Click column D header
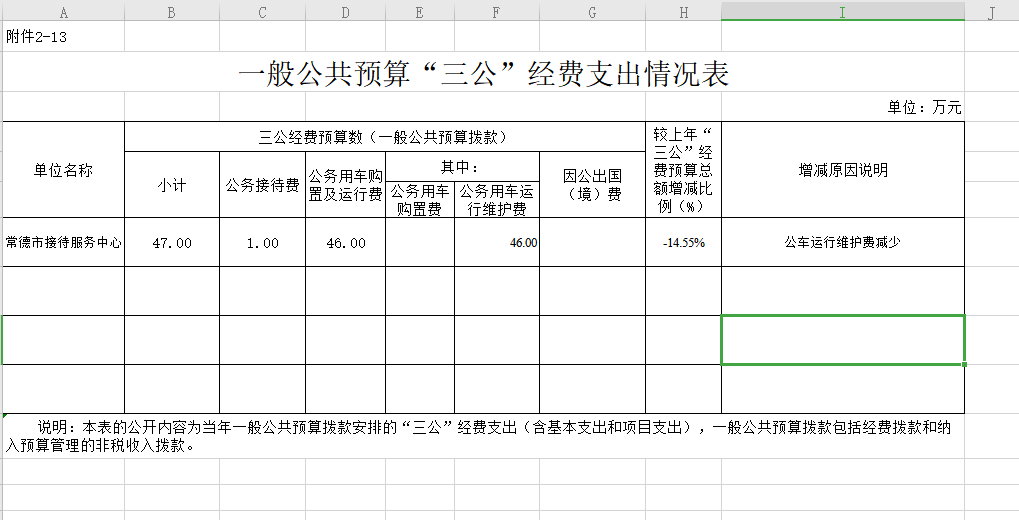1019x520 pixels. click(x=345, y=12)
